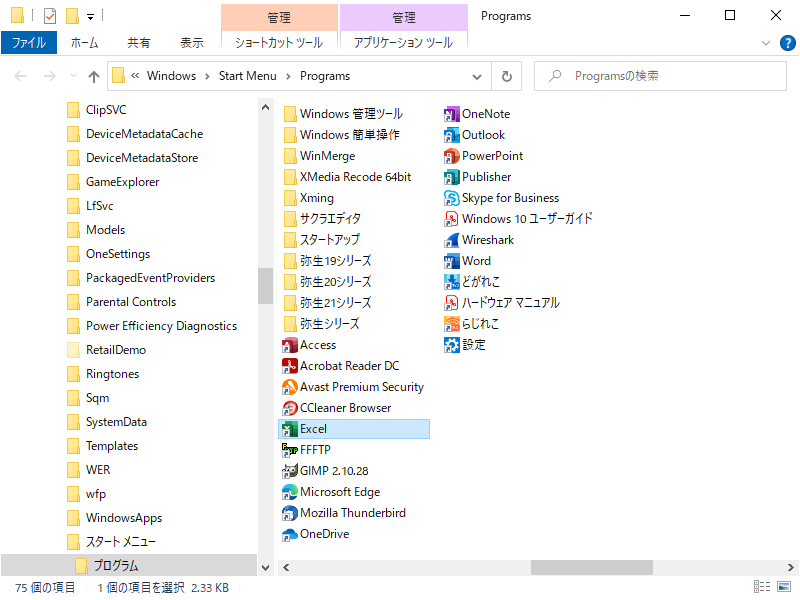Select the FFFTP shortcut icon
This screenshot has height=600, width=800.
pyautogui.click(x=290, y=450)
